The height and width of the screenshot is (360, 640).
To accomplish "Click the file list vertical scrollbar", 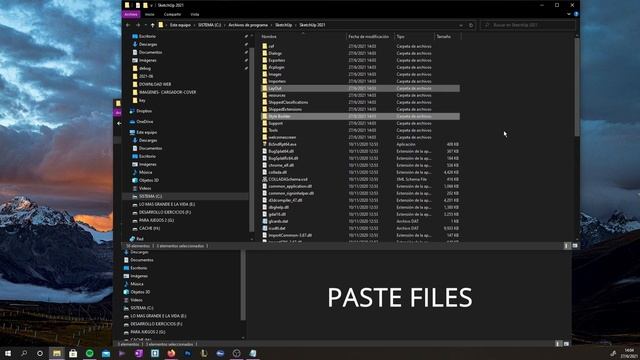I will (577, 87).
